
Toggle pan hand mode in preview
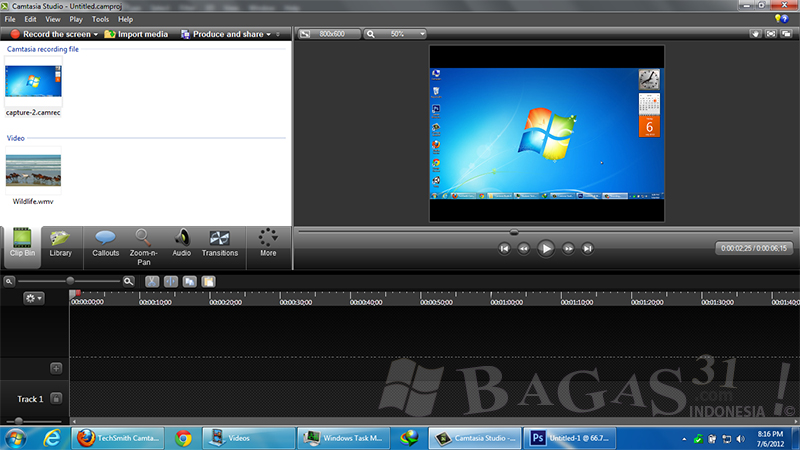[755, 34]
